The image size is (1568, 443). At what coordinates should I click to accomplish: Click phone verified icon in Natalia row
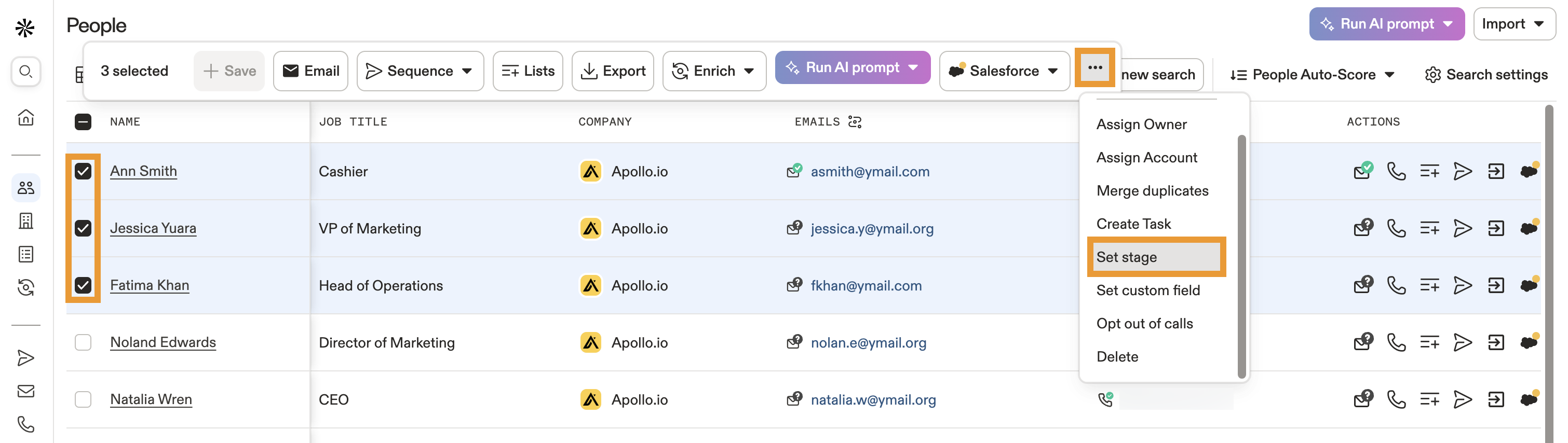[x=1105, y=399]
